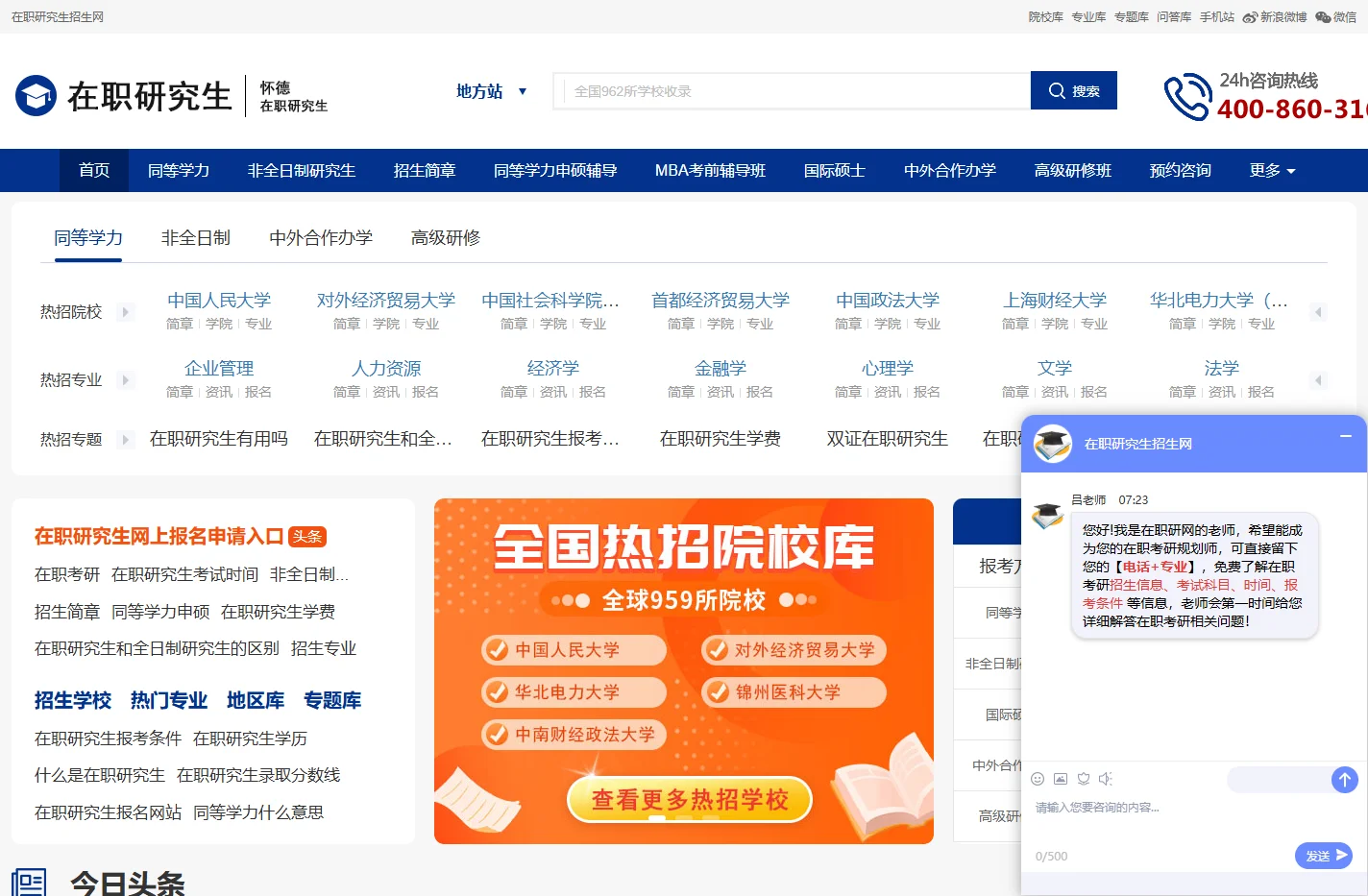
Task: Click the round up-arrow button in chat
Action: (1345, 780)
